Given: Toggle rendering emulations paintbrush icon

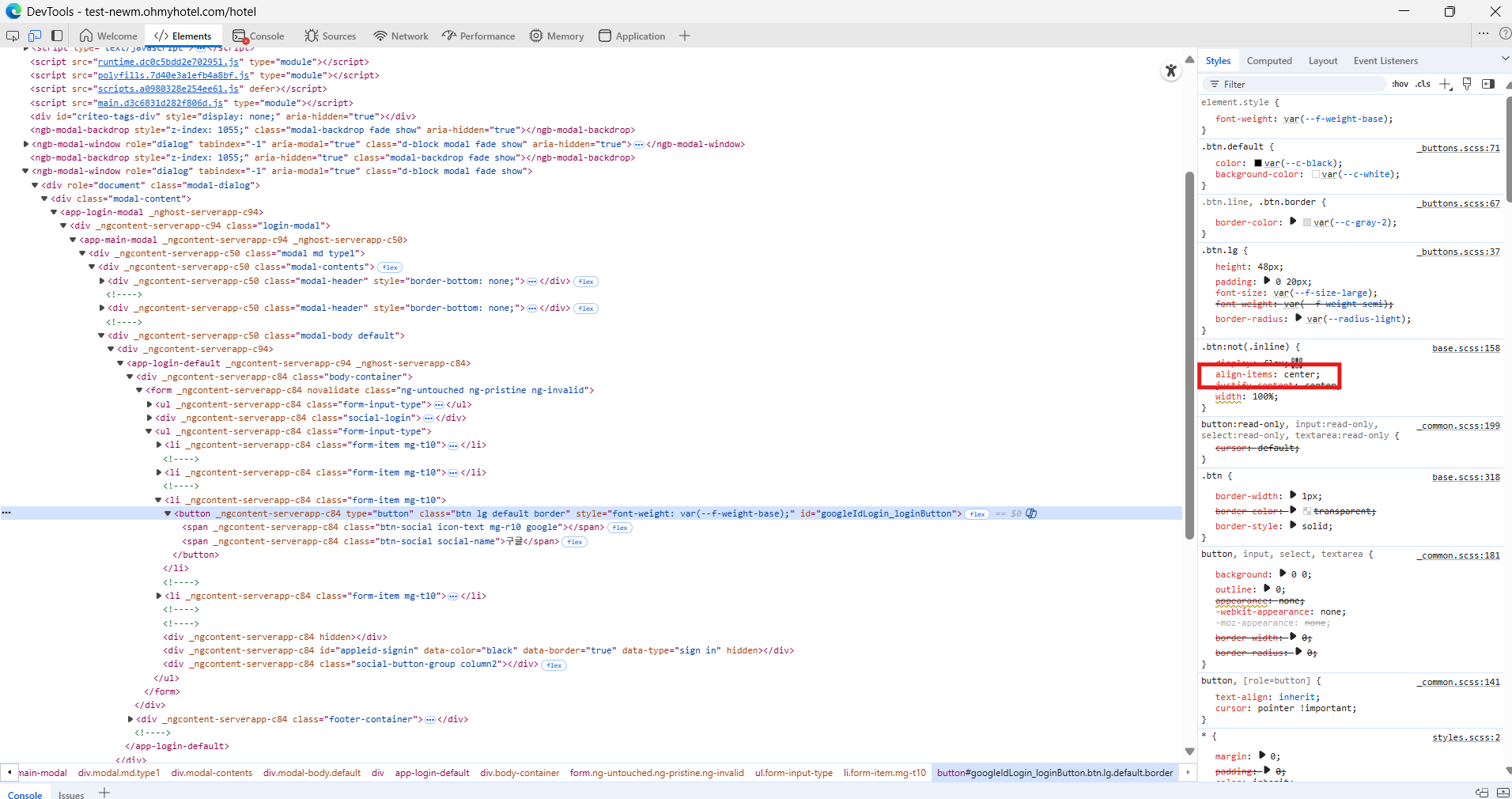Looking at the screenshot, I should point(1467,84).
